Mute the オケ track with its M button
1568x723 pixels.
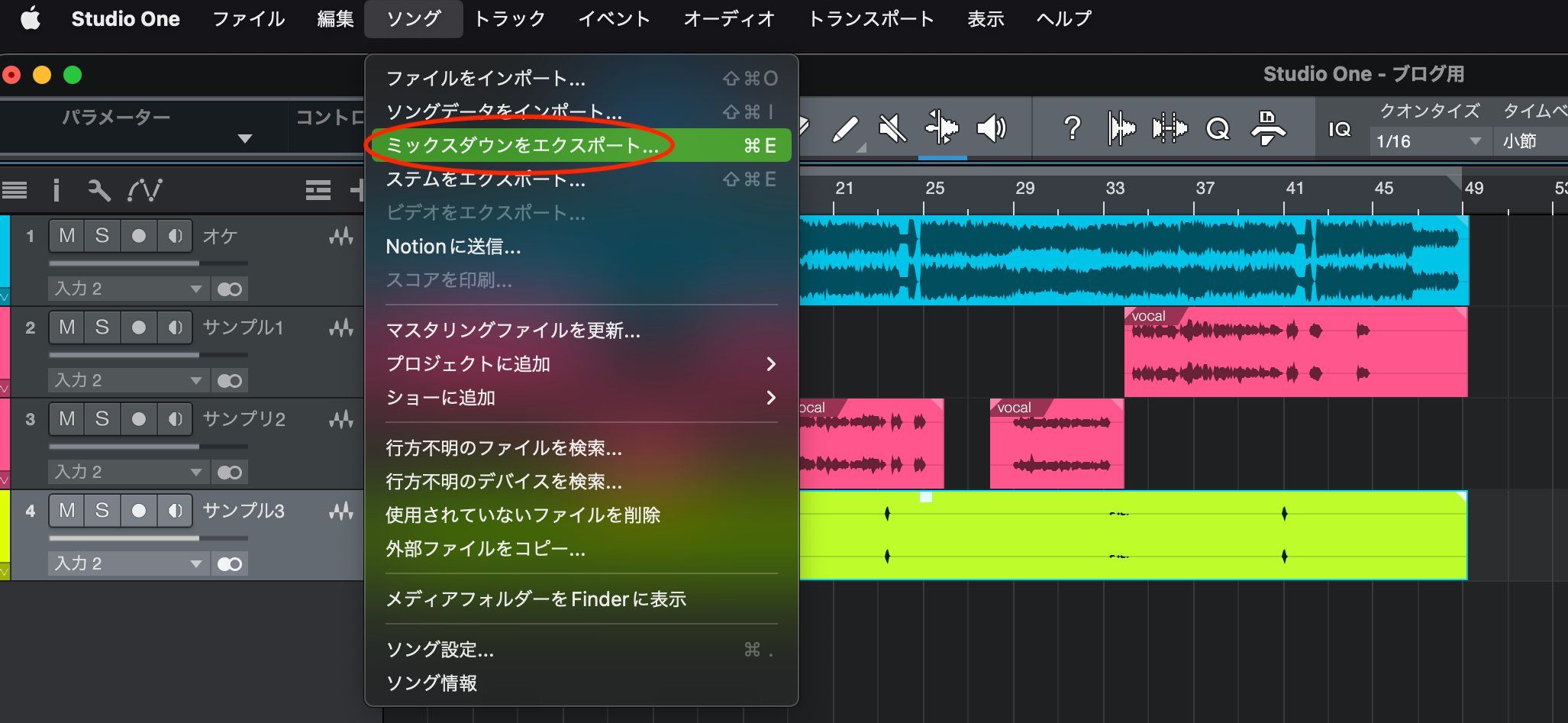66,236
